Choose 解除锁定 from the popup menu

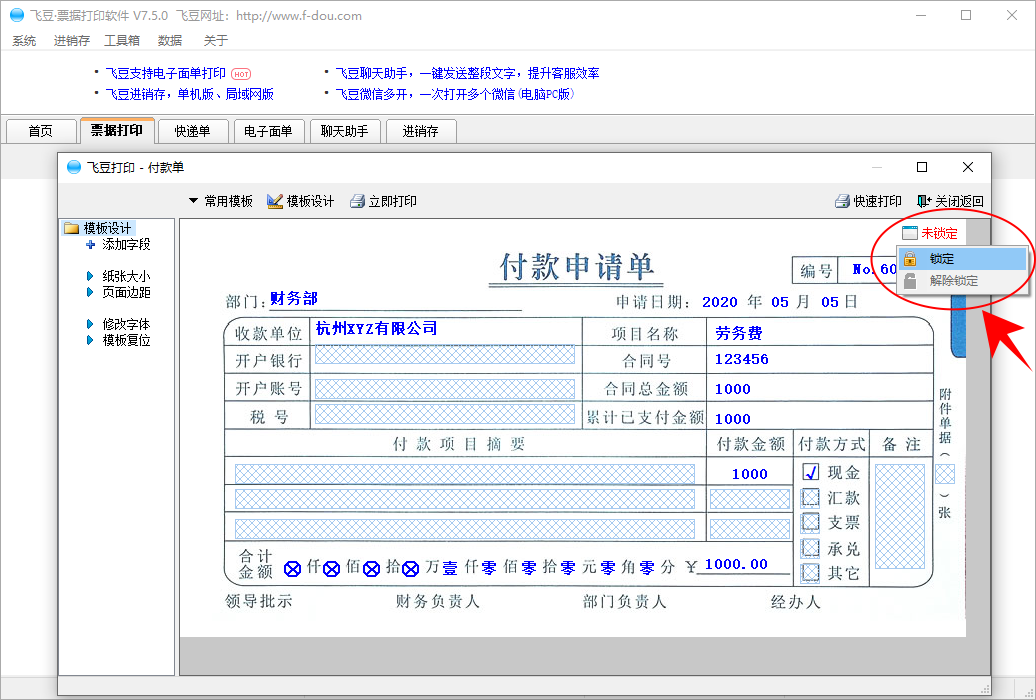(962, 281)
